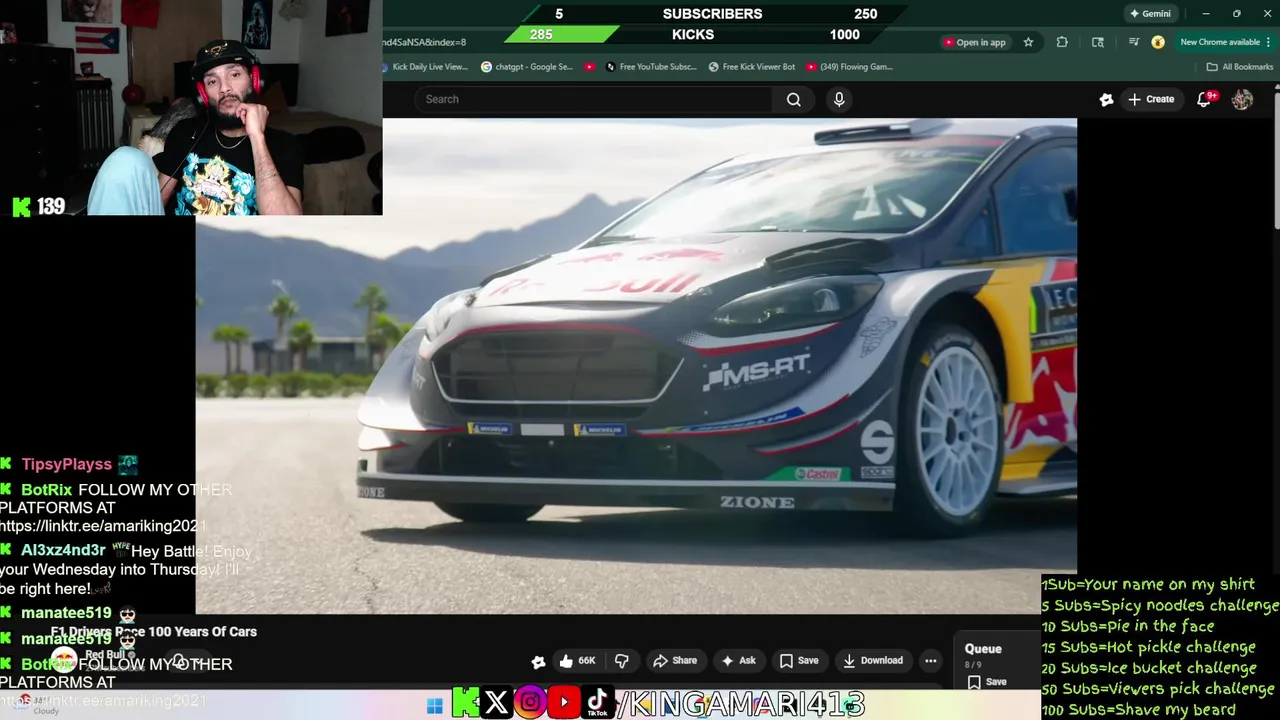Activate voice search microphone icon
This screenshot has width=1280, height=720.
coord(839,99)
